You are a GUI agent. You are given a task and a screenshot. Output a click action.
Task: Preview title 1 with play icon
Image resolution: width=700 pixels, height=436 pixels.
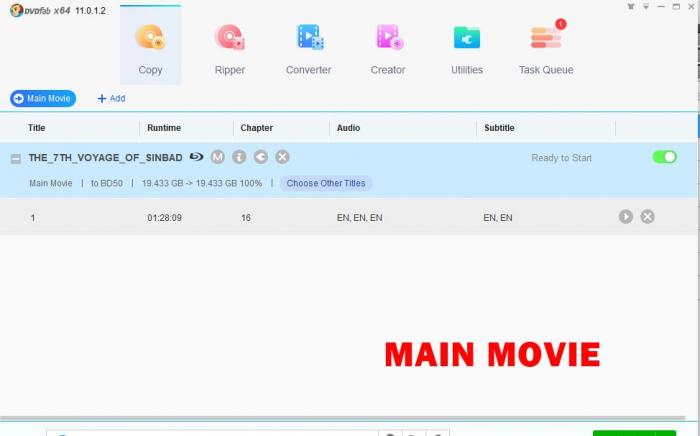626,217
